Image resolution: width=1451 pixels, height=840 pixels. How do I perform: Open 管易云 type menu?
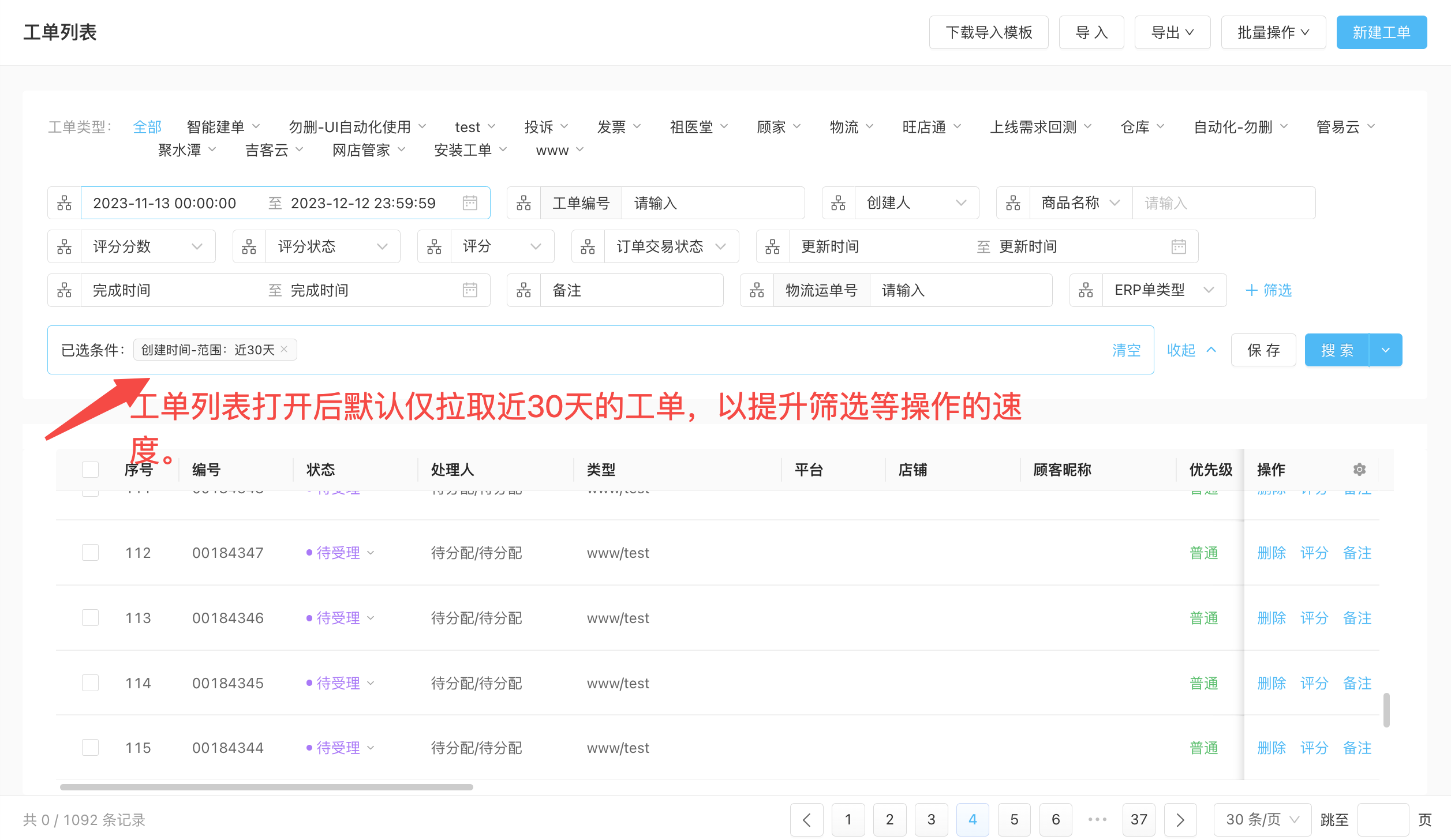pyautogui.click(x=1346, y=127)
